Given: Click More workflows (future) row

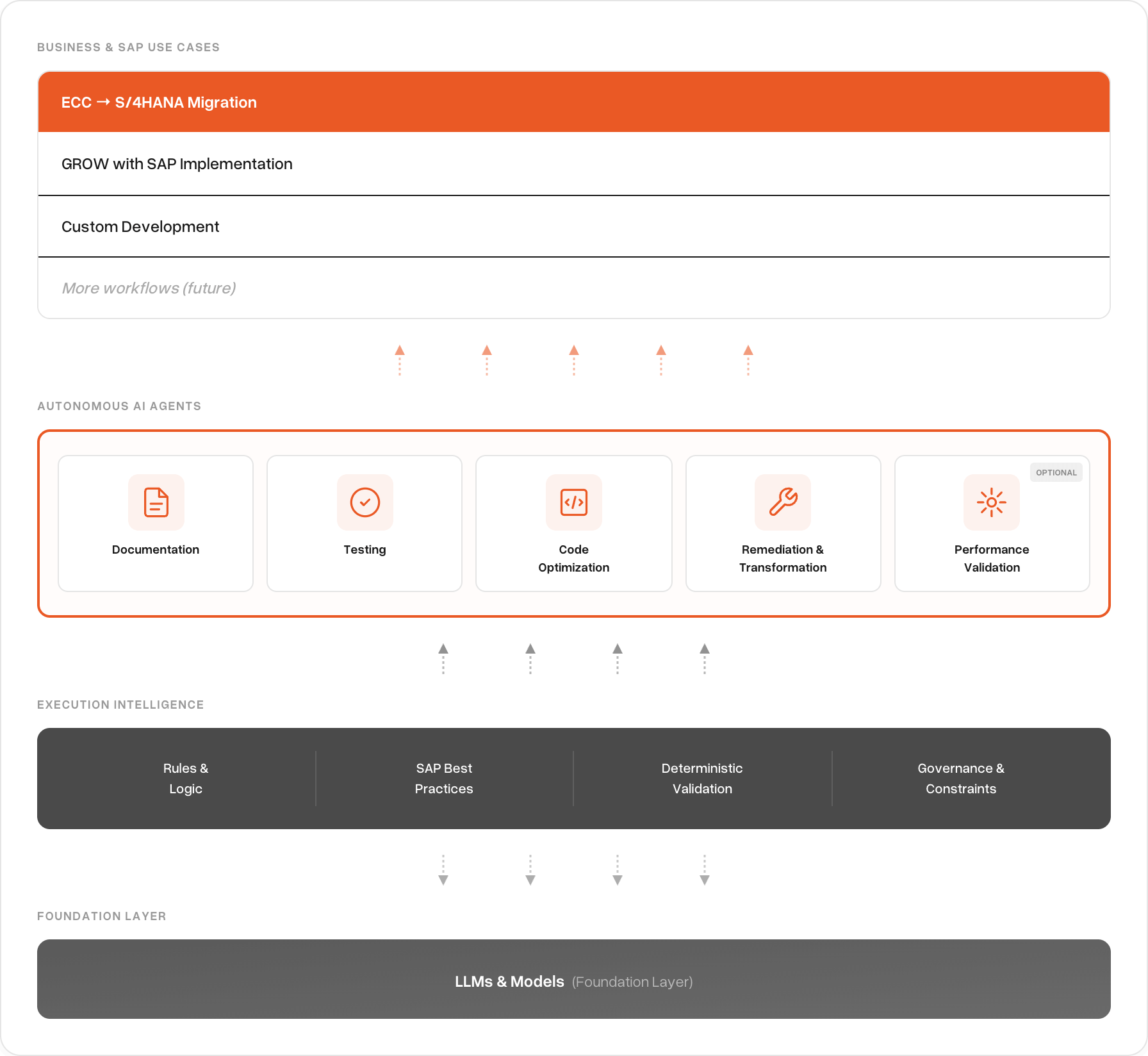Looking at the screenshot, I should click(x=149, y=288).
